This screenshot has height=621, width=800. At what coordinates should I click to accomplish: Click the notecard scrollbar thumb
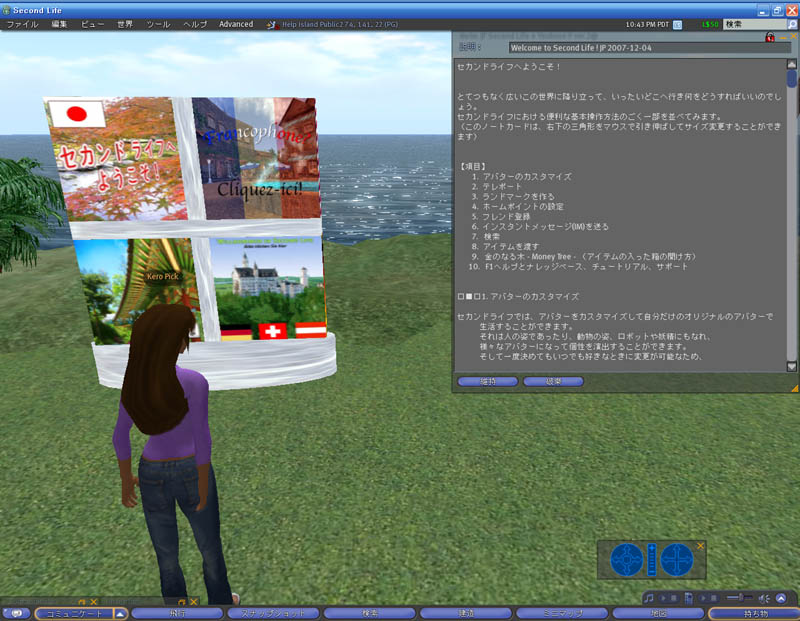click(792, 79)
